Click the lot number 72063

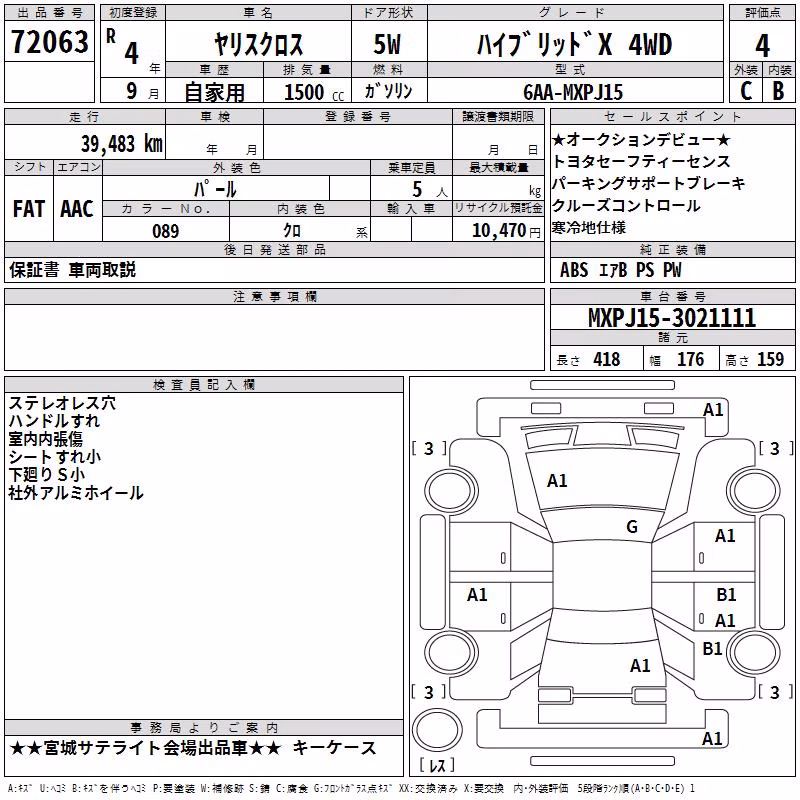click(x=49, y=41)
